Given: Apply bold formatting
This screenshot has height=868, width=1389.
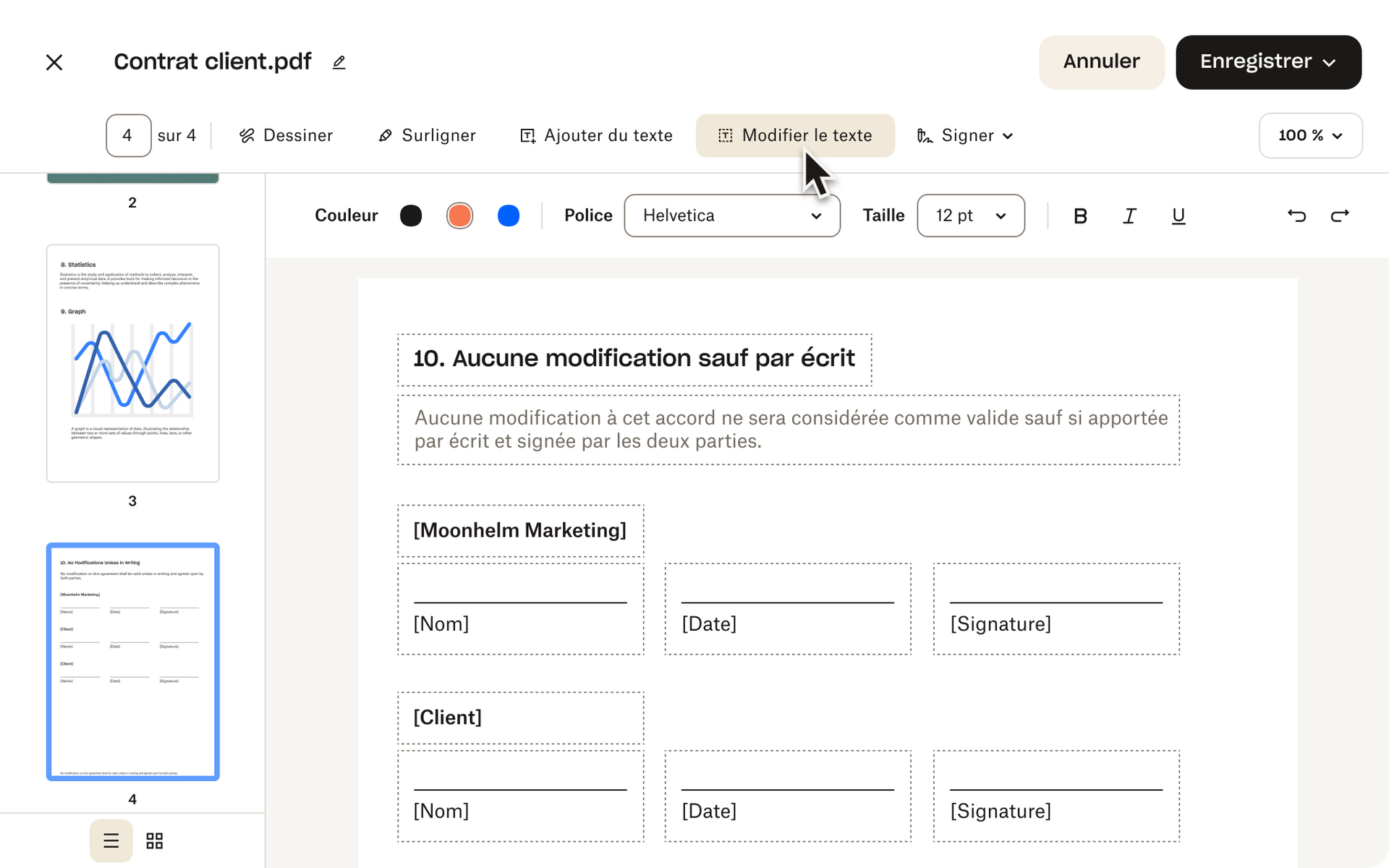Looking at the screenshot, I should 1079,216.
